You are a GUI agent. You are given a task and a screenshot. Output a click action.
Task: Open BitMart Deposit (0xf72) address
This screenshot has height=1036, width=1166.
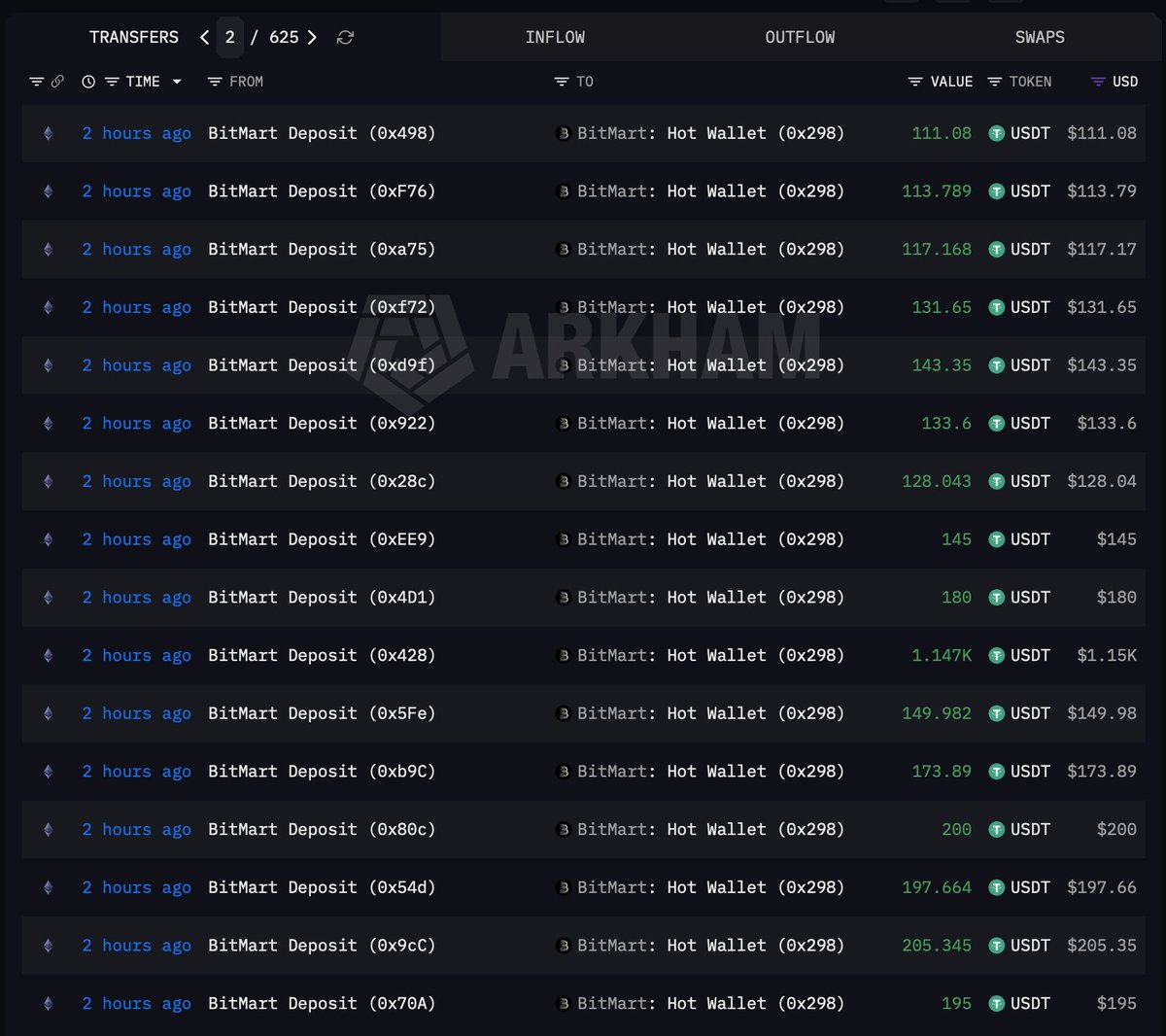tap(322, 307)
